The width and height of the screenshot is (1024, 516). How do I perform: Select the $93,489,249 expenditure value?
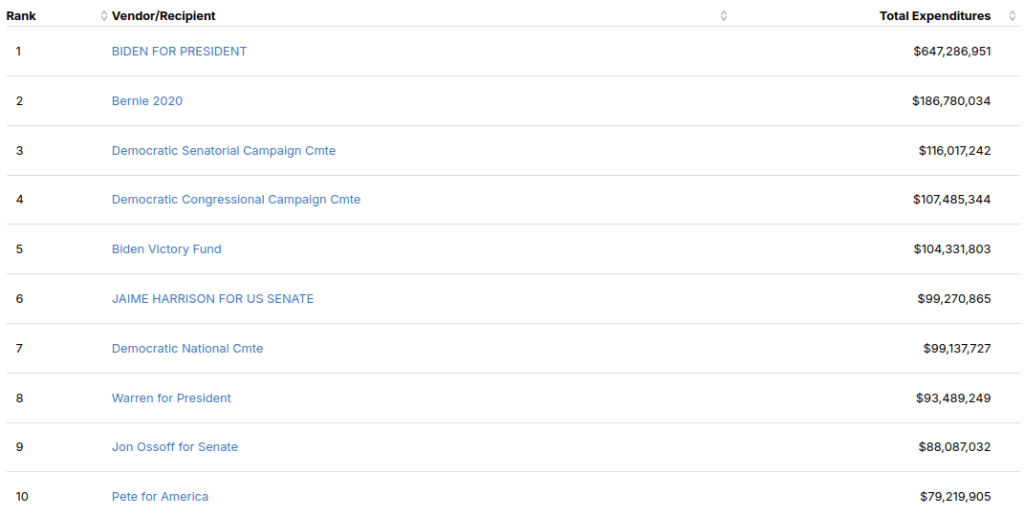[953, 398]
